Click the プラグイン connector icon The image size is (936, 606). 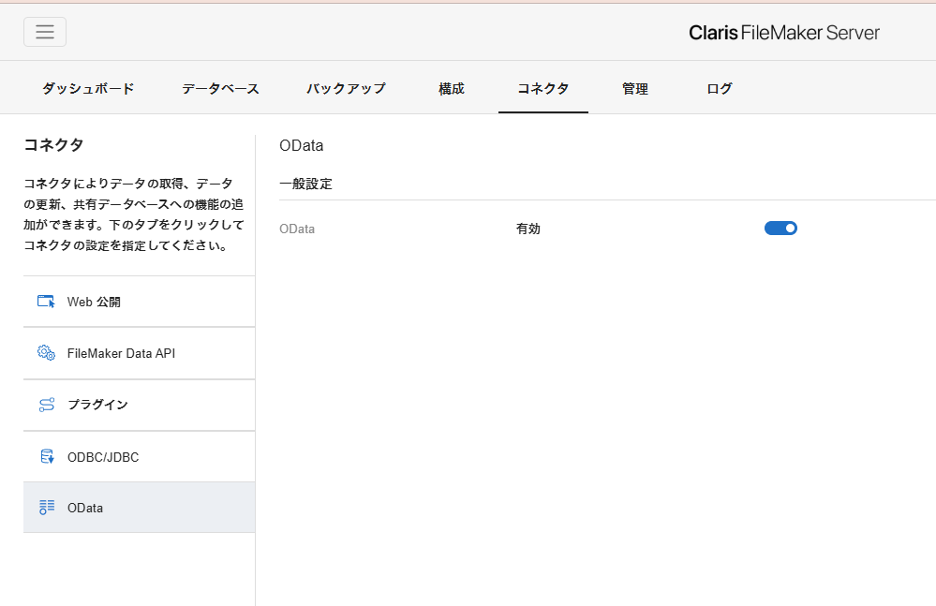tap(46, 405)
